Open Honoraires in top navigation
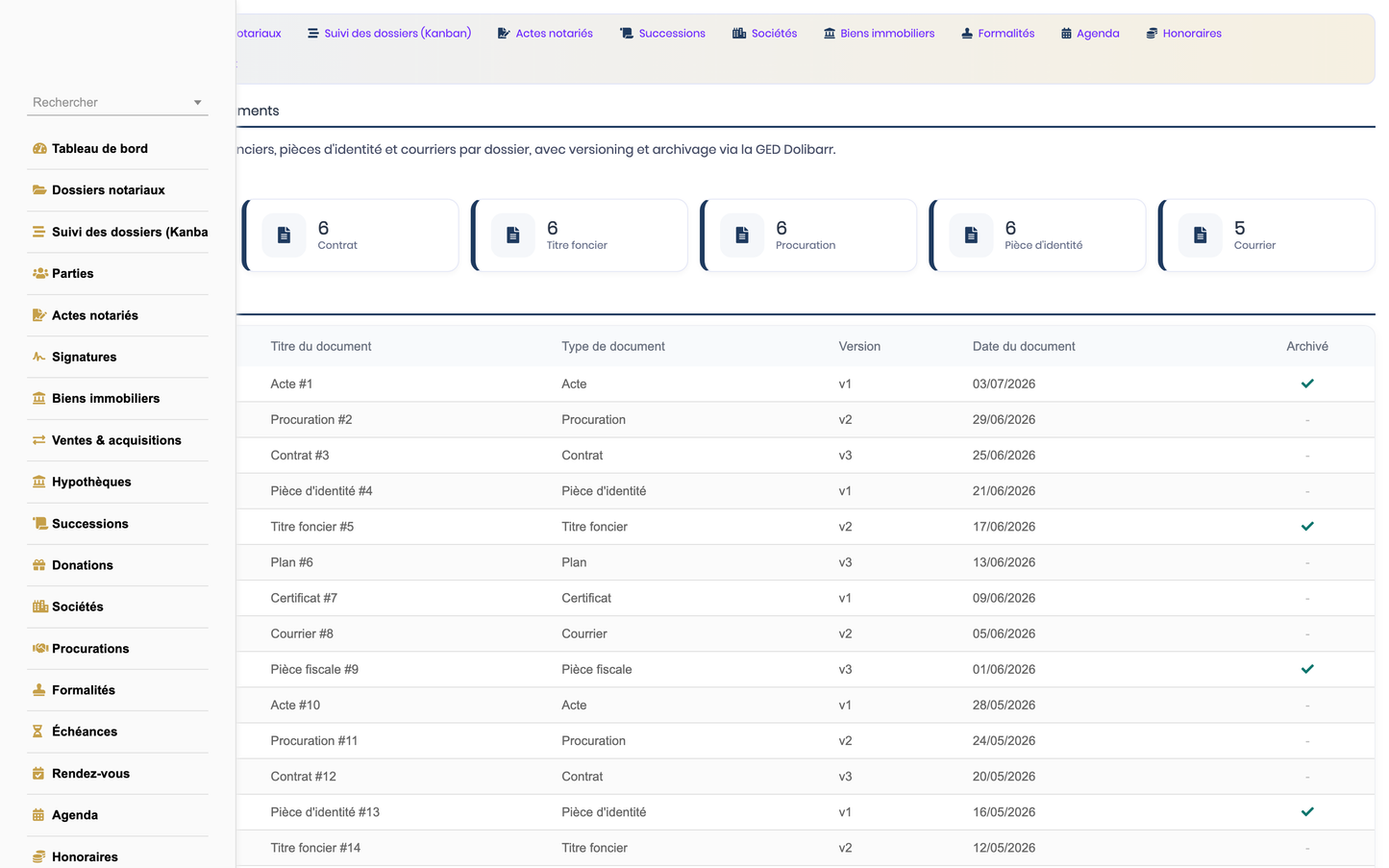The image size is (1389, 868). coord(1183,34)
